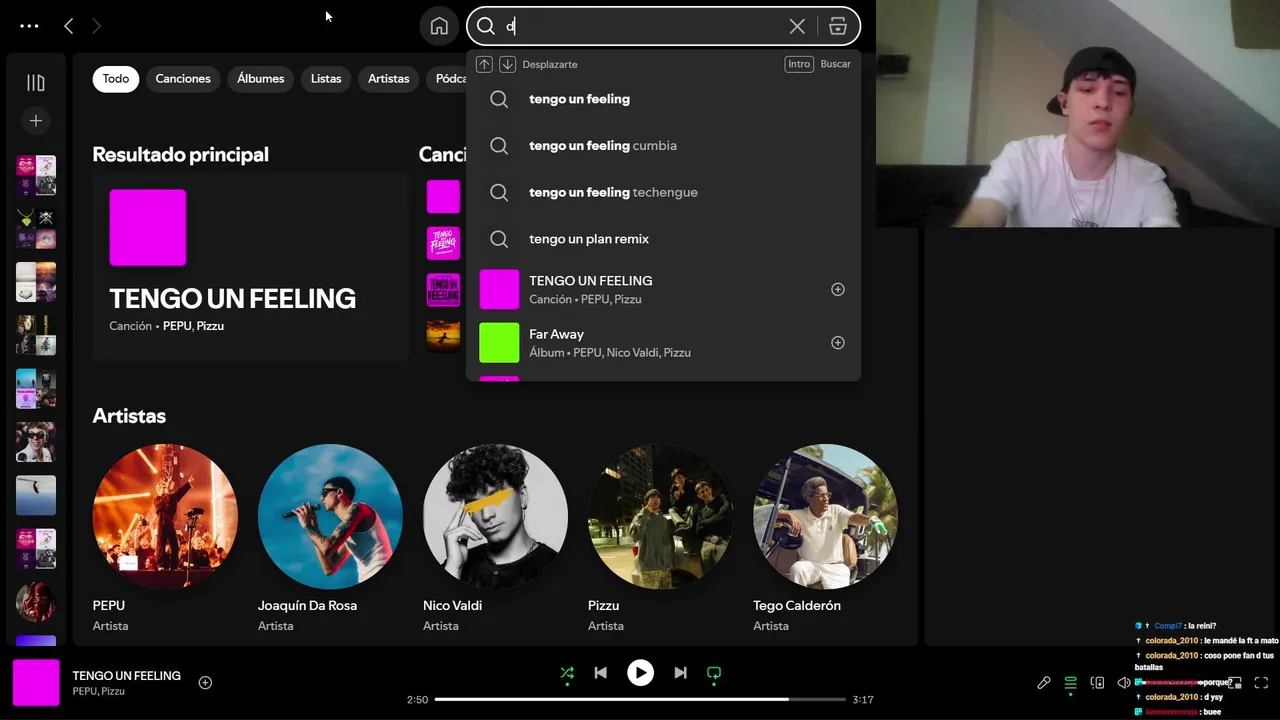Screen dimensions: 1280x720
Task: Click the Intro Buscar hint
Action: [818, 64]
